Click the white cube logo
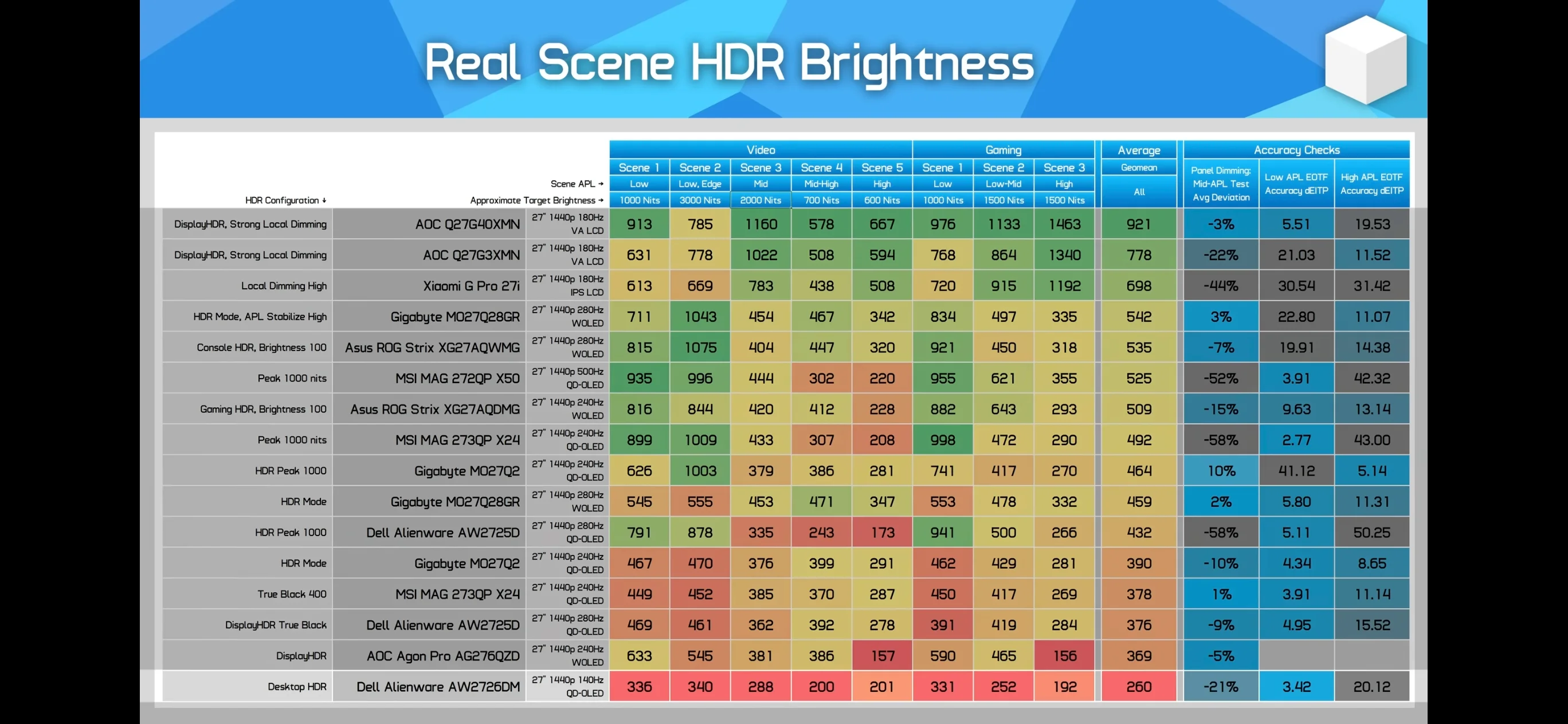Image resolution: width=1568 pixels, height=724 pixels. 1365,59
